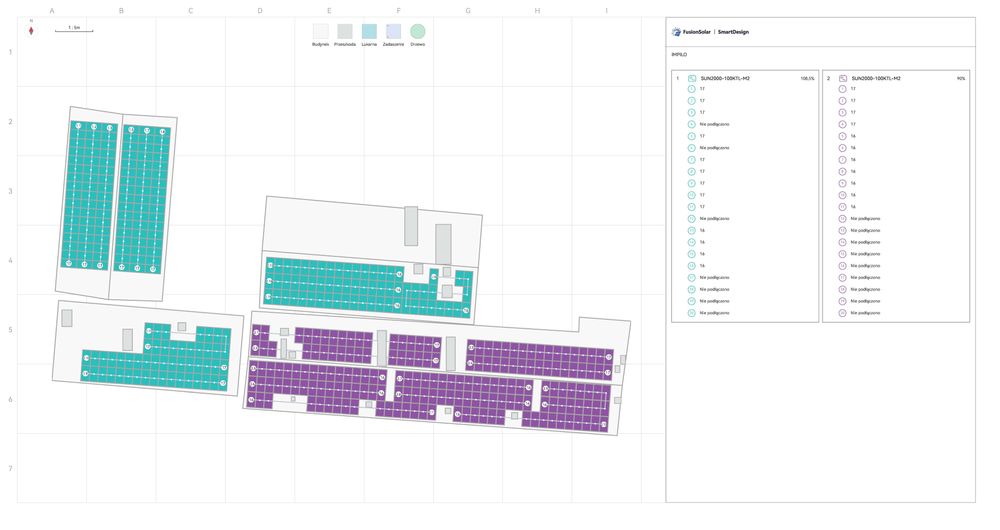Click string 7 circle under inverter 1

coord(691,160)
